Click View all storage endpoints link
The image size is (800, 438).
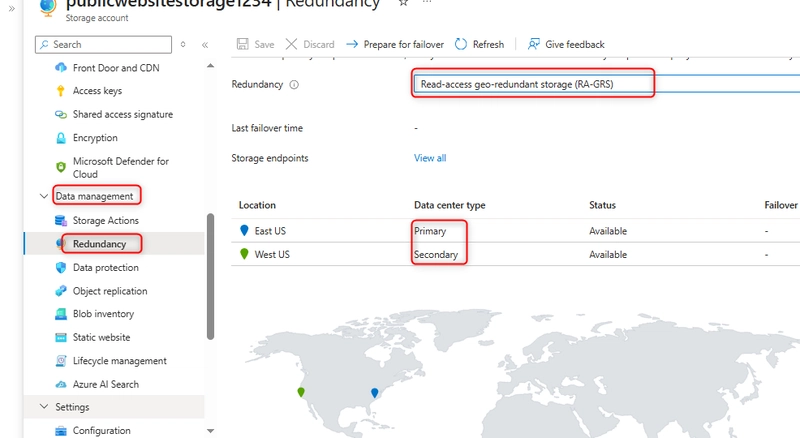(430, 158)
